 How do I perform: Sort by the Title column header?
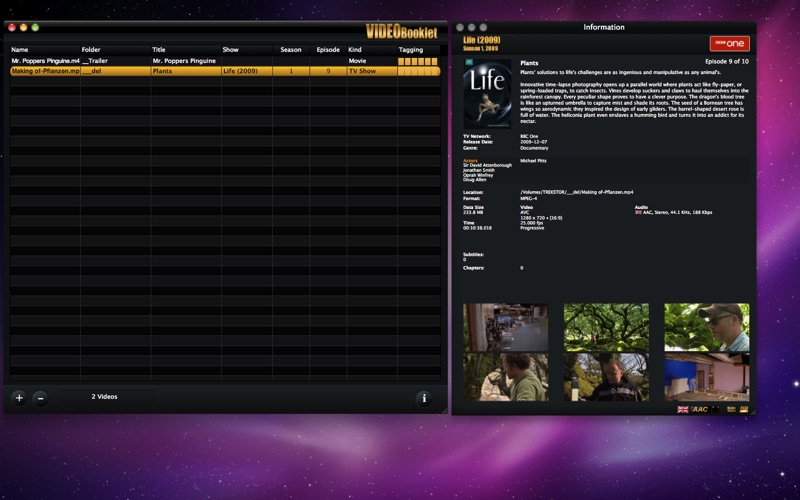click(186, 49)
